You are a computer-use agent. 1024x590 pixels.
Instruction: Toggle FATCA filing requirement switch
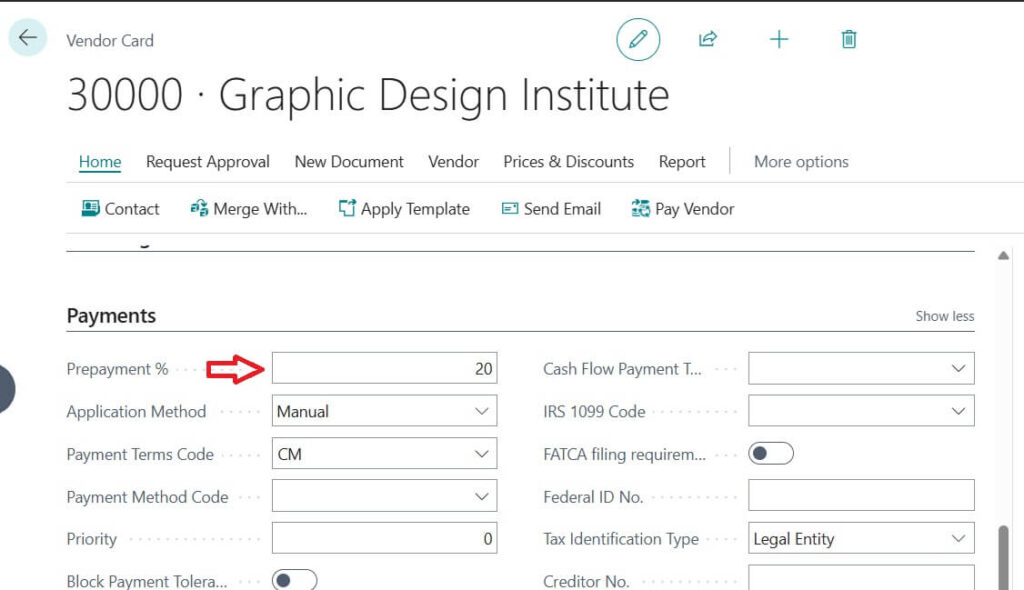tap(770, 454)
